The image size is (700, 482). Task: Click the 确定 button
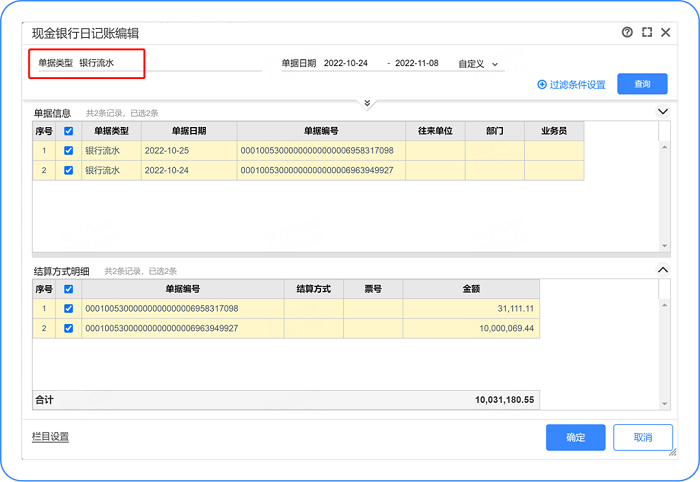(575, 437)
